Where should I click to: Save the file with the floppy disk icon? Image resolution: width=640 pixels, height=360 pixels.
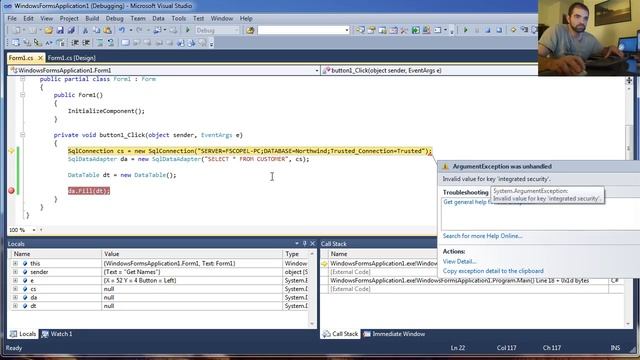(60, 30)
